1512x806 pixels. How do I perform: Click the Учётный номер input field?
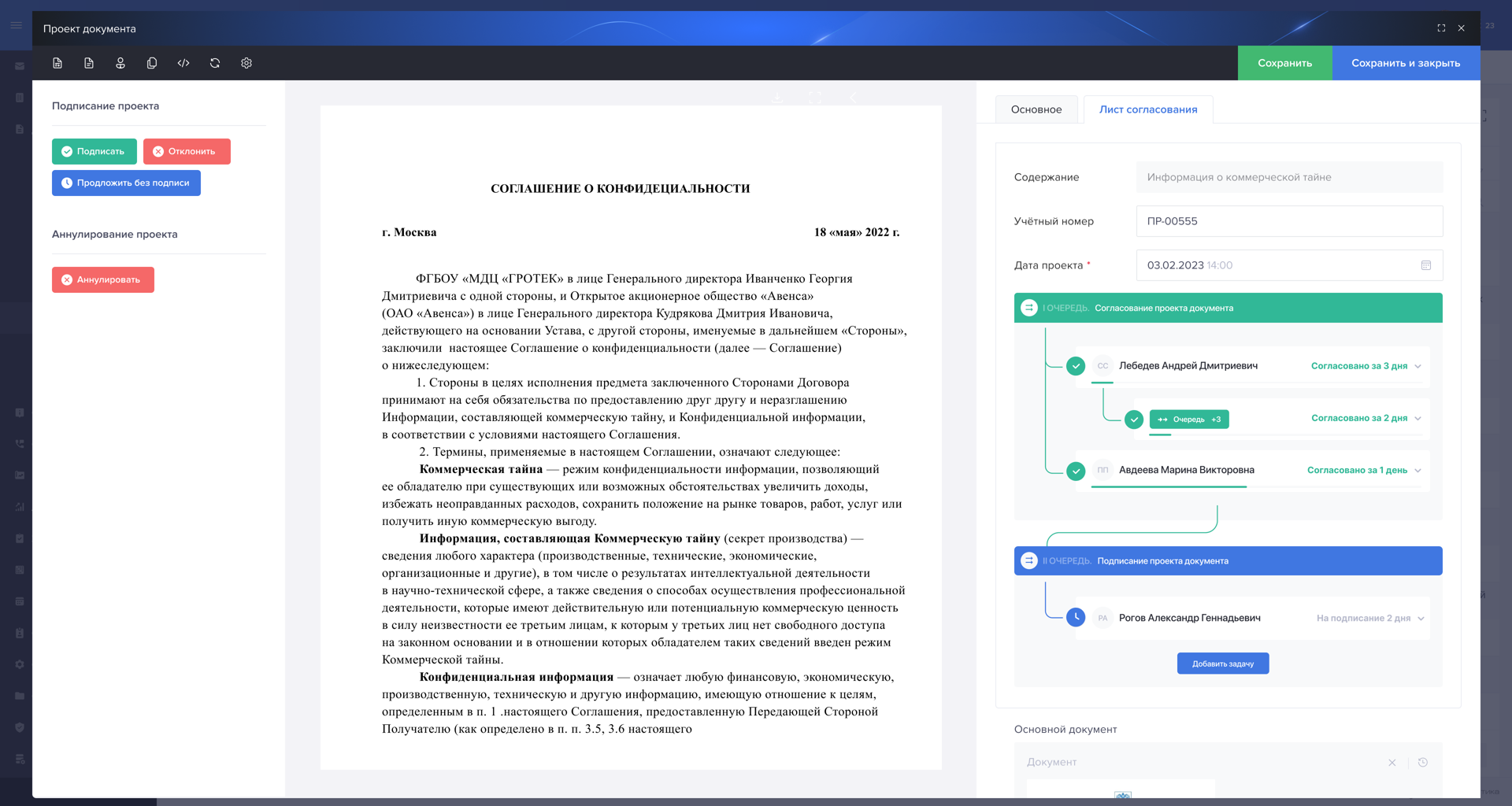point(1289,221)
